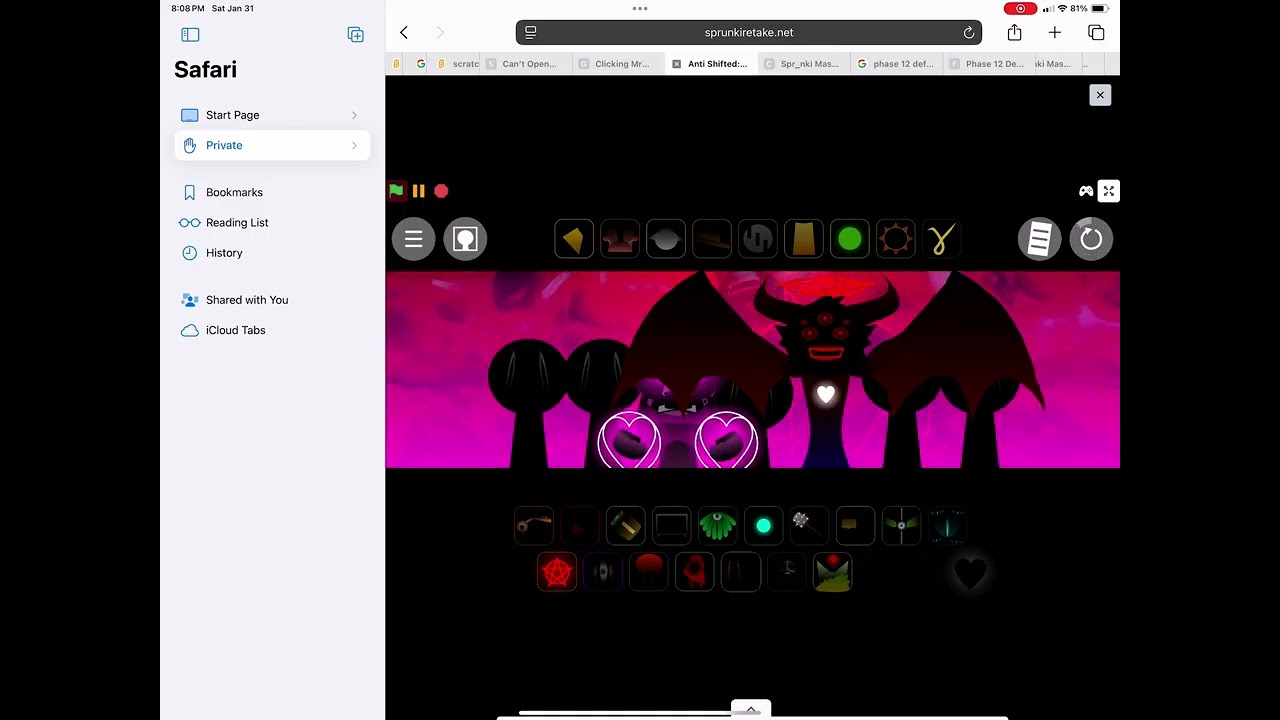This screenshot has height=720, width=1280.
Task: Reload the page in Safari
Action: [968, 33]
